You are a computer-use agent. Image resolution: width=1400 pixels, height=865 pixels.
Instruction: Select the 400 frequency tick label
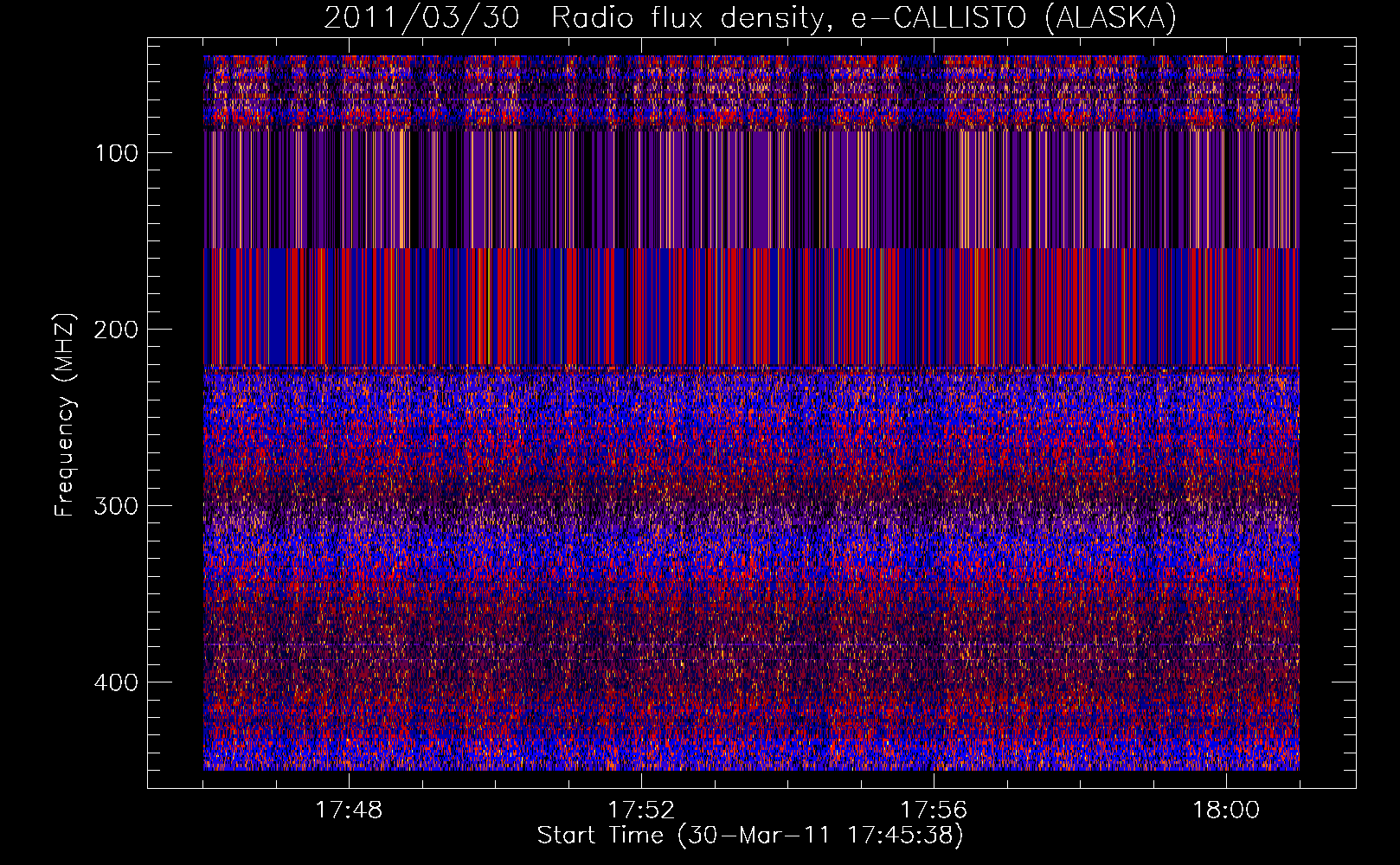click(117, 682)
